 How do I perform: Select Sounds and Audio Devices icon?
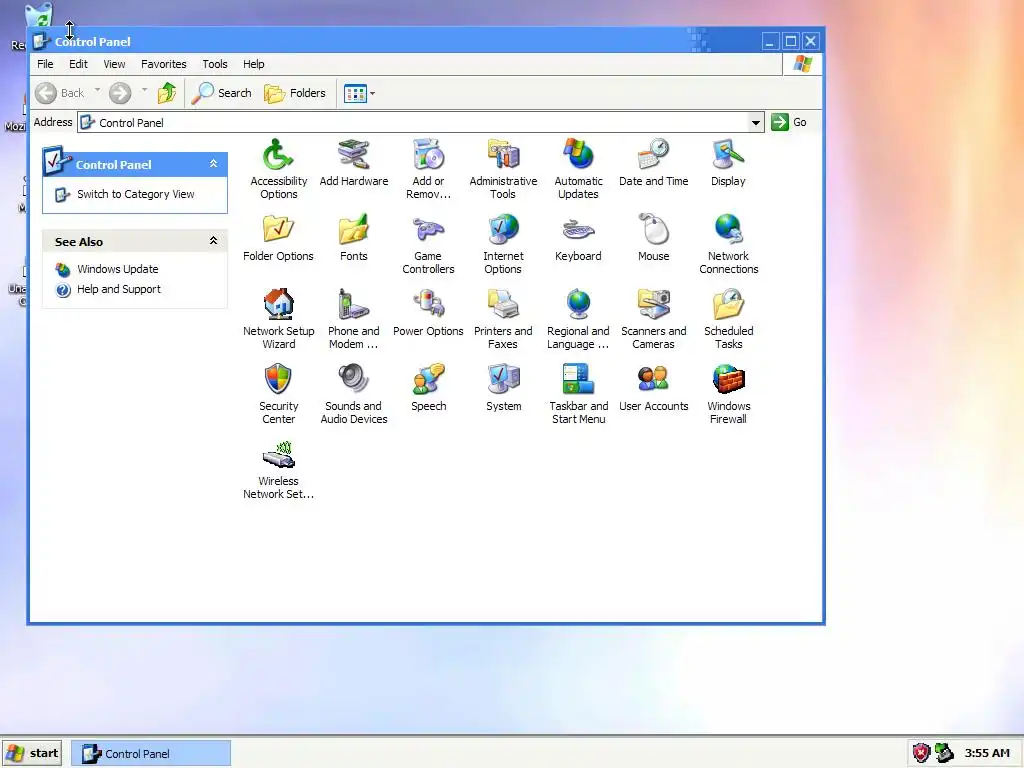[x=353, y=394]
